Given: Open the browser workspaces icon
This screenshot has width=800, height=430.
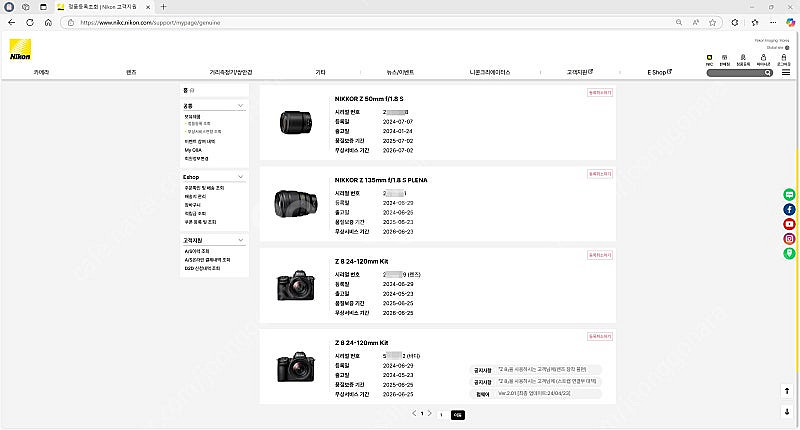Looking at the screenshot, I should coord(26,7).
